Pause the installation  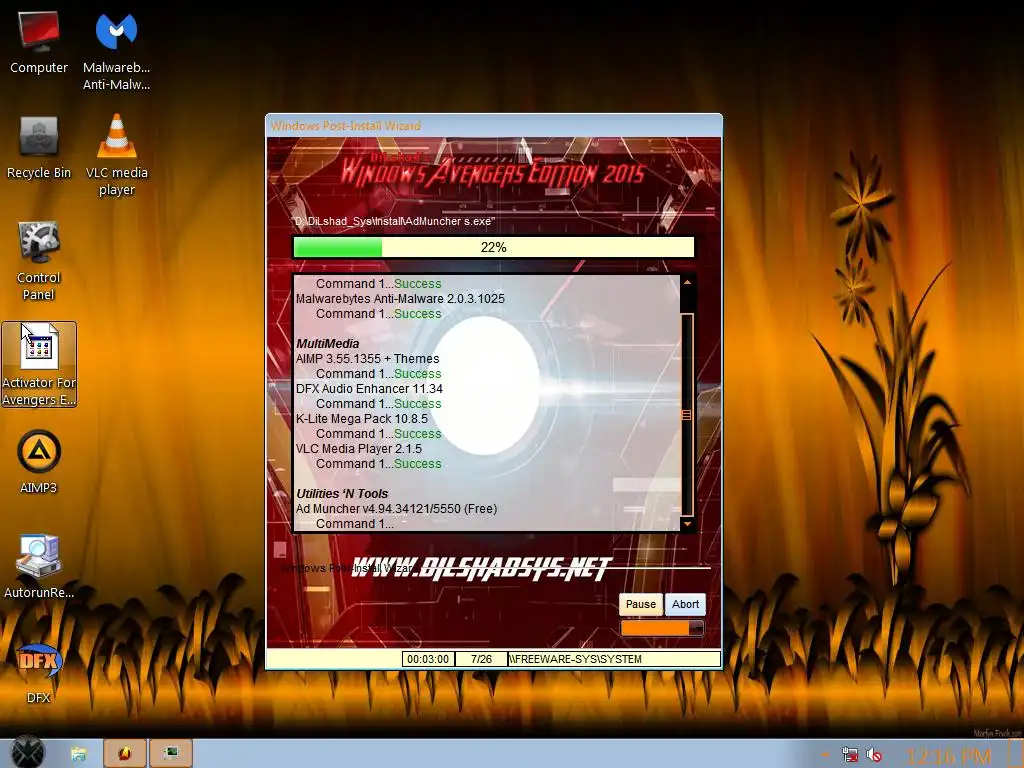coord(641,604)
